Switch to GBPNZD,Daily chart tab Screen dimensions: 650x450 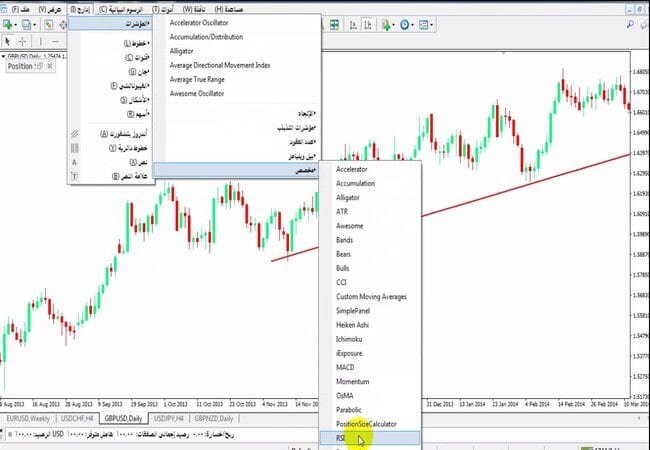[214, 419]
